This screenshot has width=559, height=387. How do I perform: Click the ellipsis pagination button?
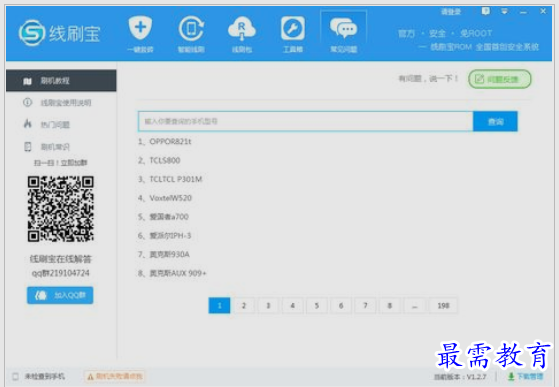click(x=414, y=305)
